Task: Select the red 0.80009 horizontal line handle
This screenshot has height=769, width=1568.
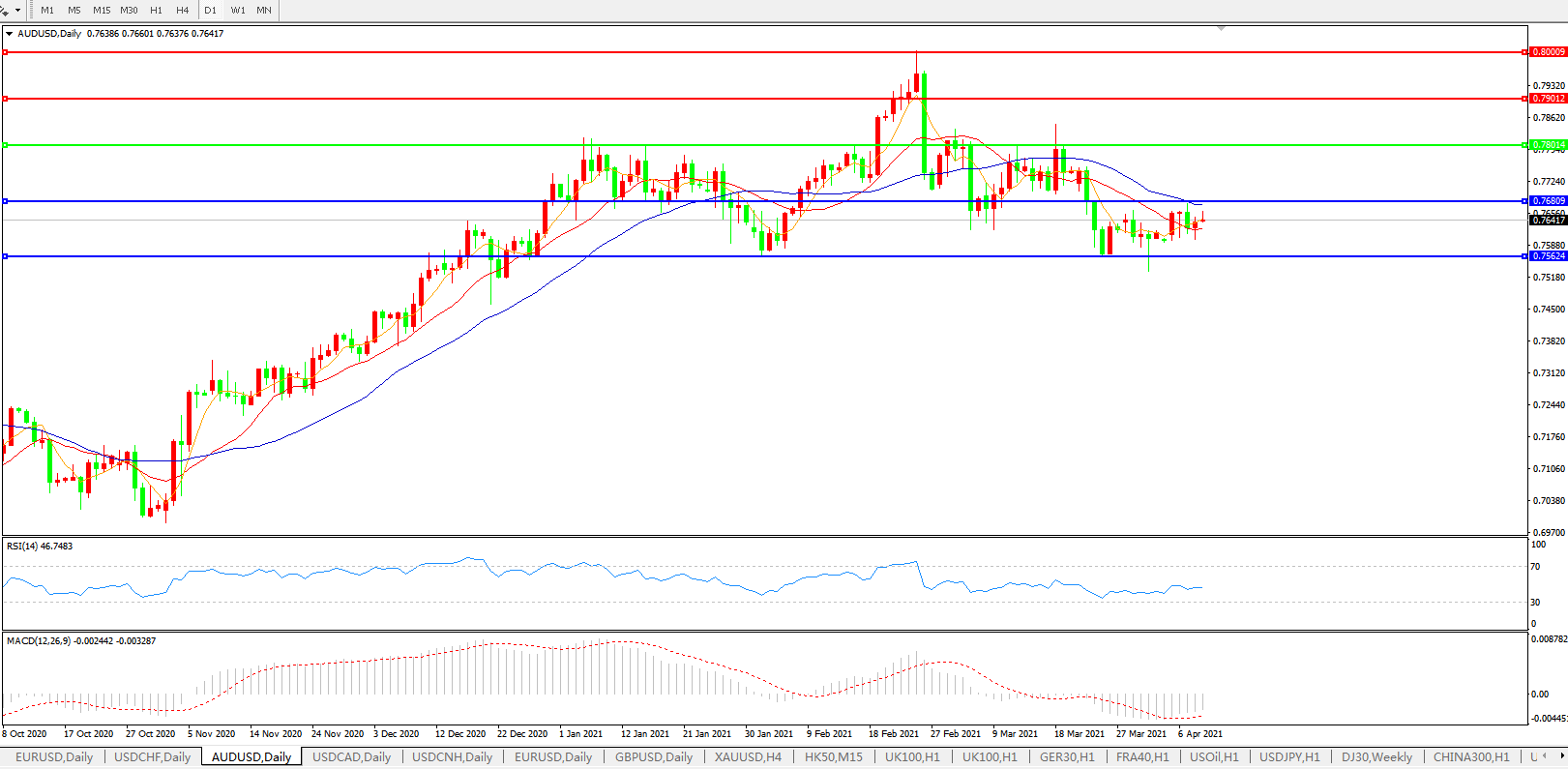Action: (5, 52)
